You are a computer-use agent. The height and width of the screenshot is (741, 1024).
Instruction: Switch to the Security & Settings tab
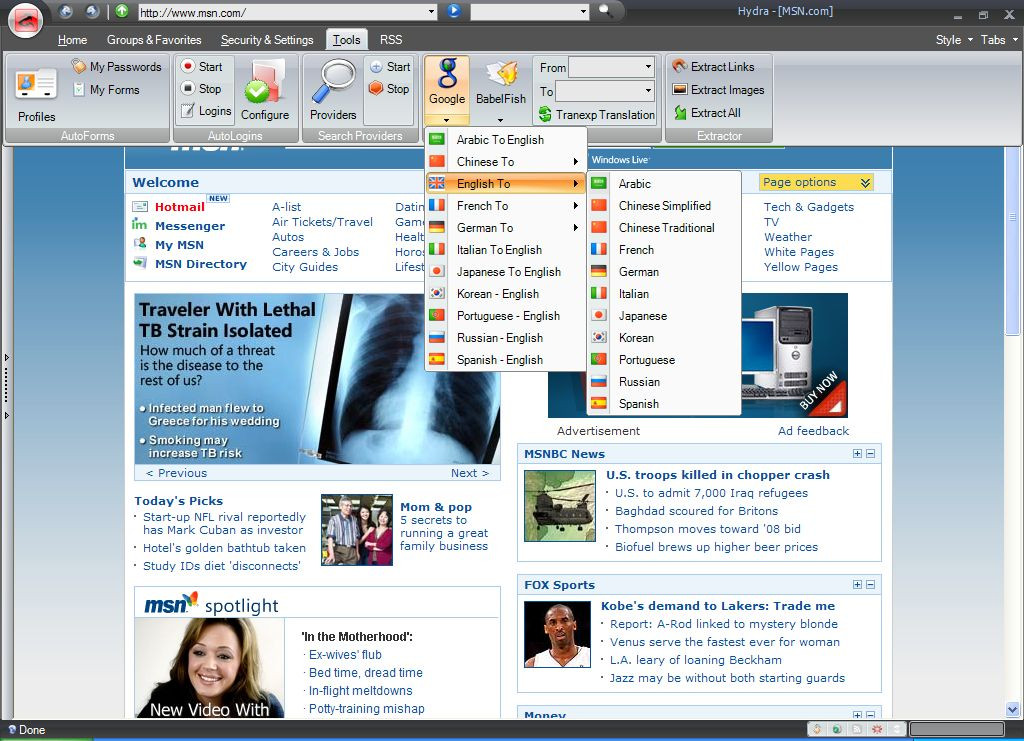(x=267, y=40)
